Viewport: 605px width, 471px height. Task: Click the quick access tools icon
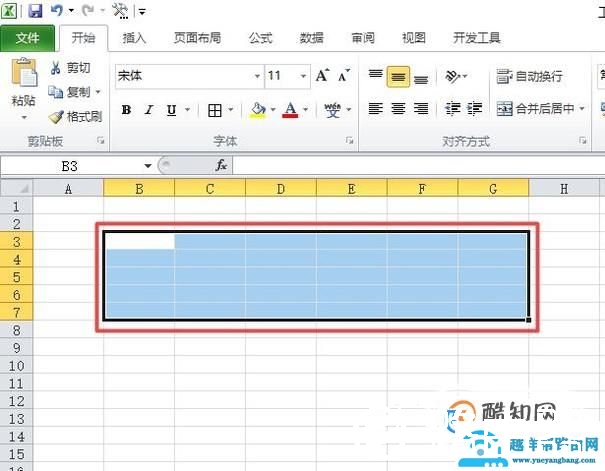click(x=120, y=11)
